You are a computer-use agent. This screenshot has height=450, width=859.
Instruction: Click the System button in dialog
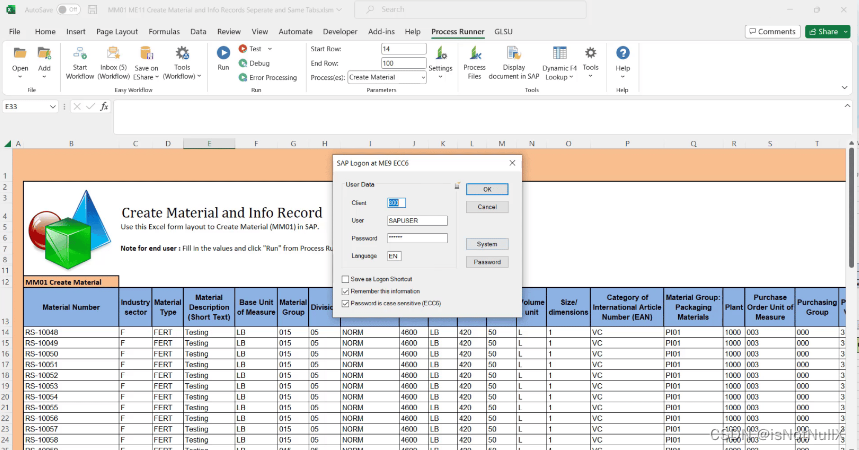[487, 244]
